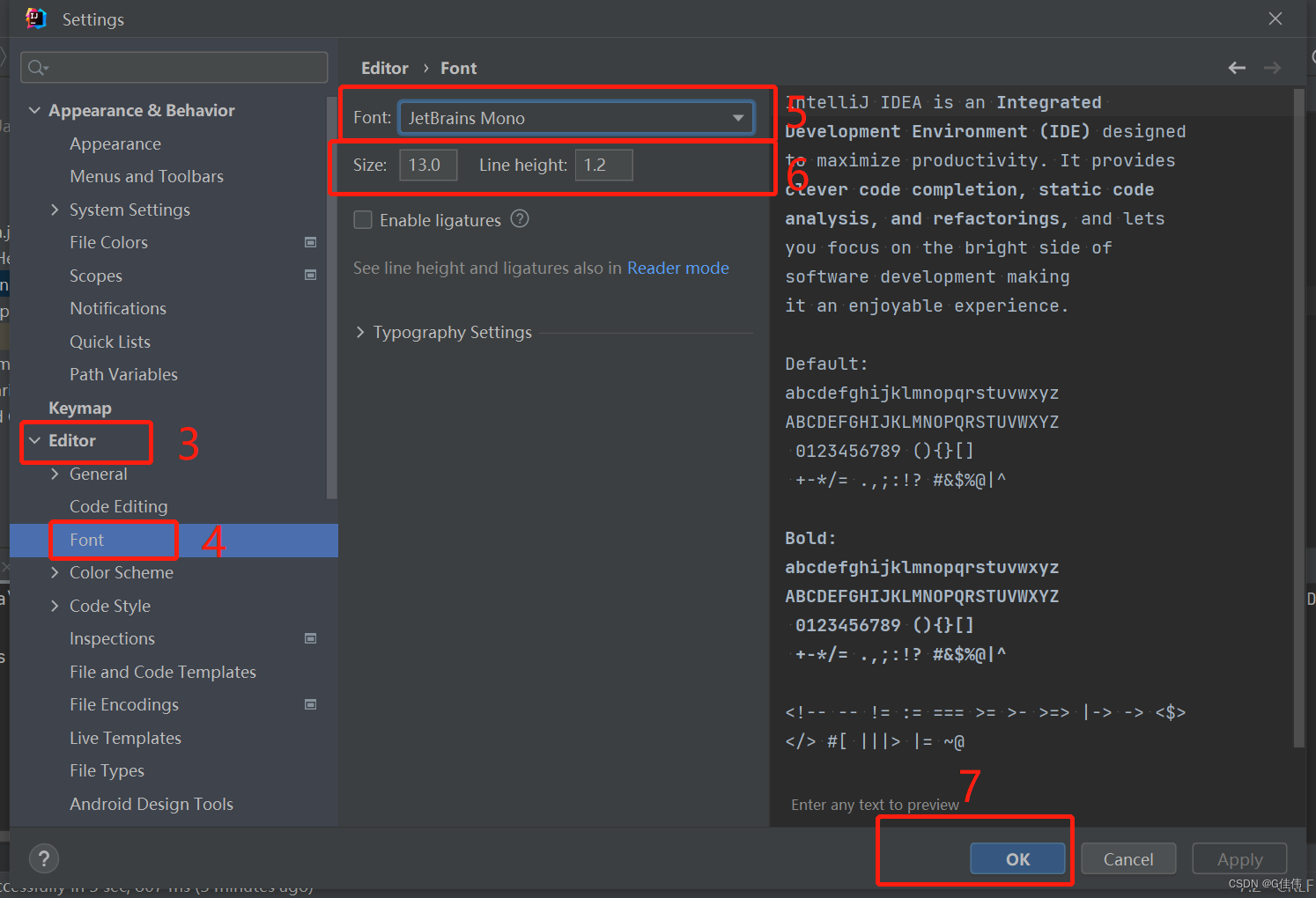Go forward with the right arrow icon
Viewport: 1316px width, 898px height.
(1272, 68)
